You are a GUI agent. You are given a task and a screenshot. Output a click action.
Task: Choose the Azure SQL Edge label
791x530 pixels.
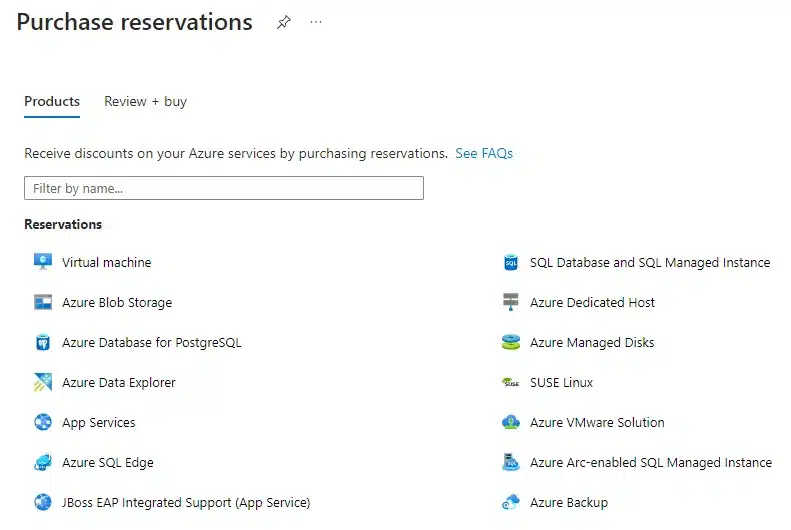point(107,462)
